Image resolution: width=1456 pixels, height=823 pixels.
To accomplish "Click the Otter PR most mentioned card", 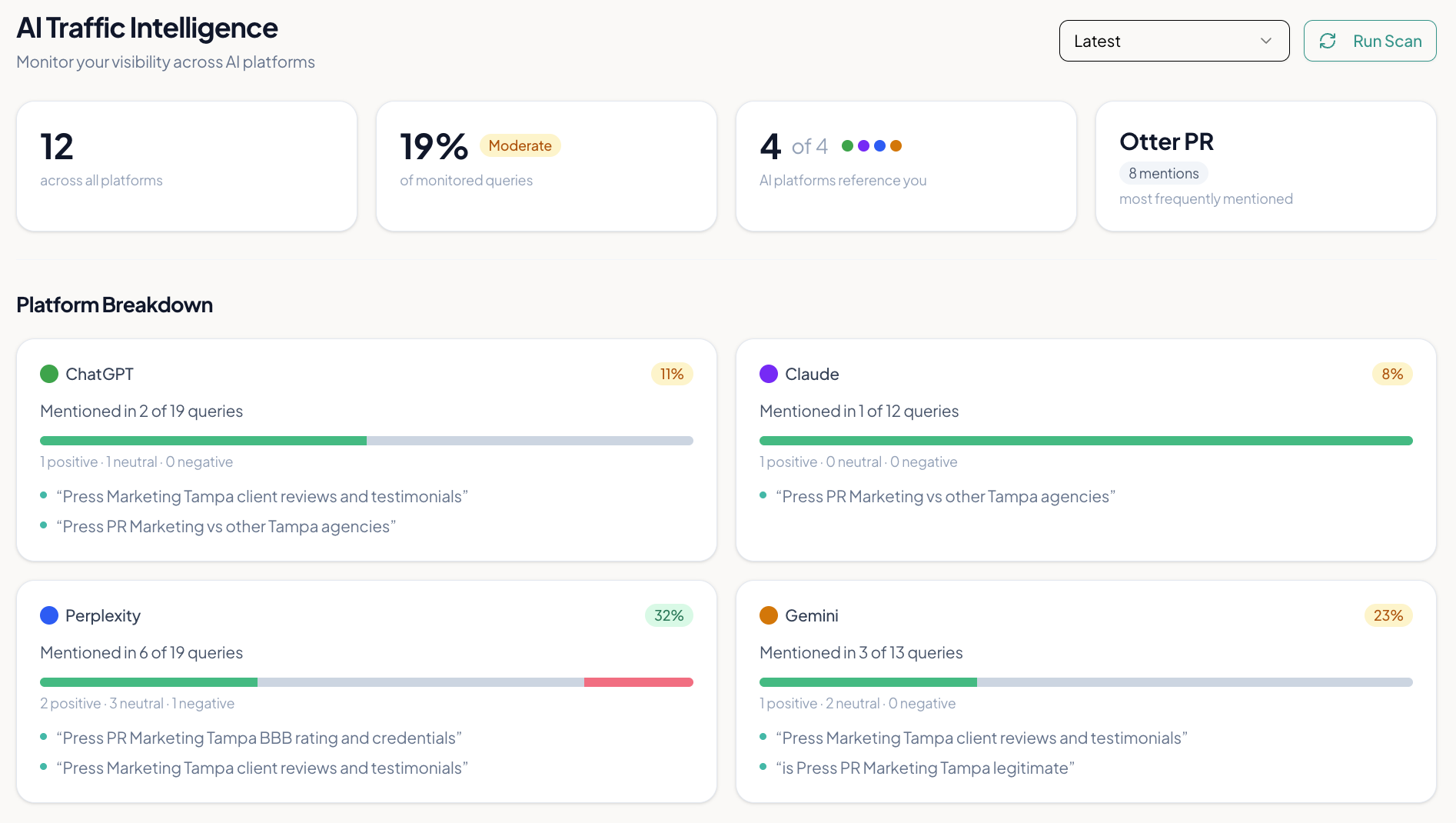I will pos(1265,166).
